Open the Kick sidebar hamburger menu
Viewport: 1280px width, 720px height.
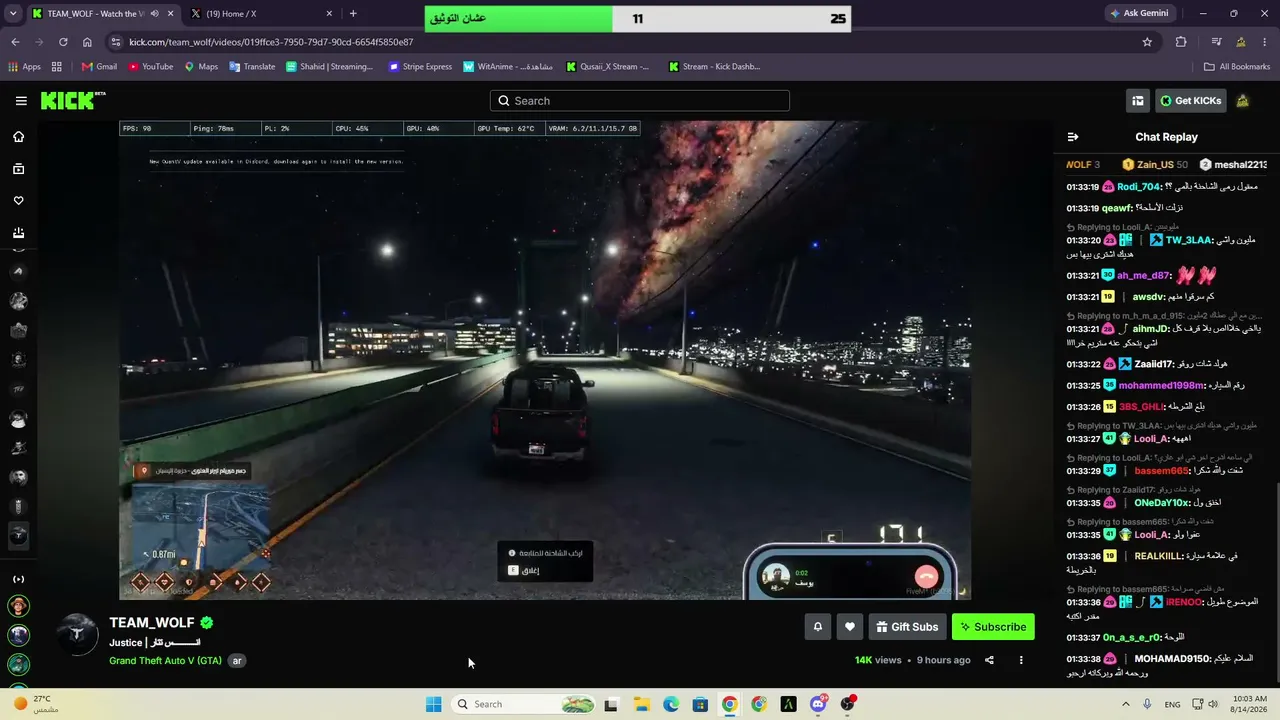click(x=21, y=100)
